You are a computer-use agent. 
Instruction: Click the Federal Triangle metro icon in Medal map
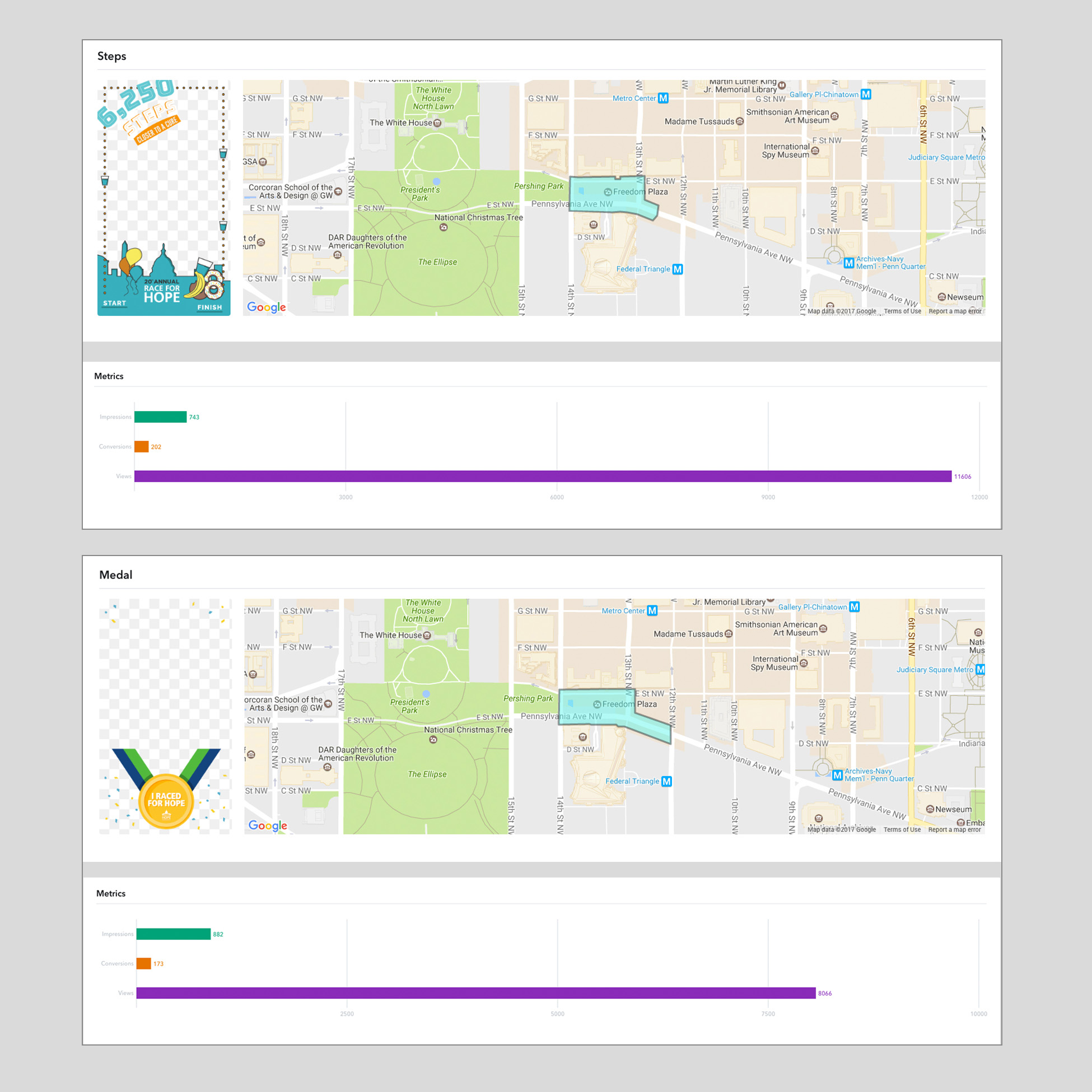(667, 781)
